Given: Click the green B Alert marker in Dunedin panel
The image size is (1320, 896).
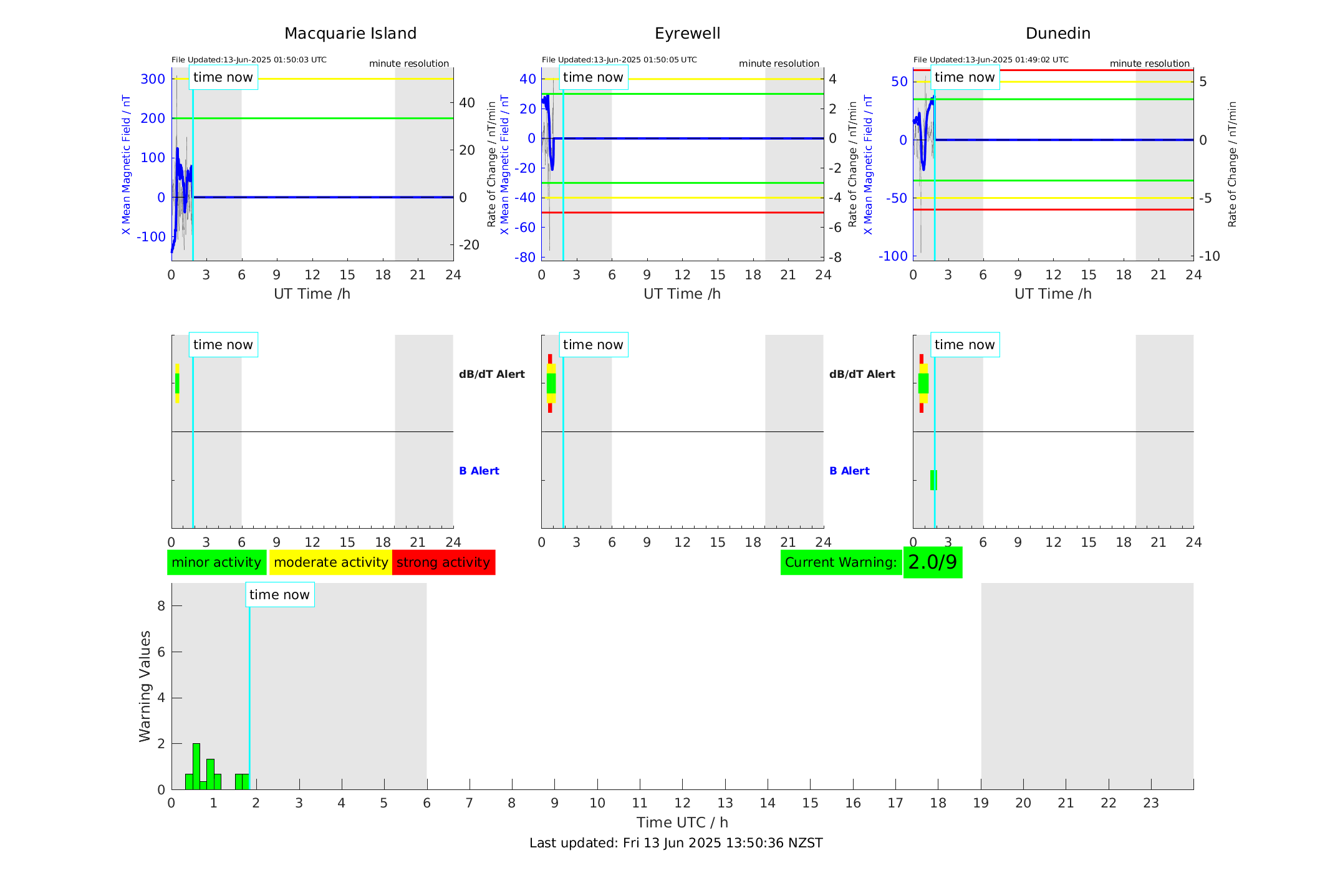Looking at the screenshot, I should [x=933, y=480].
